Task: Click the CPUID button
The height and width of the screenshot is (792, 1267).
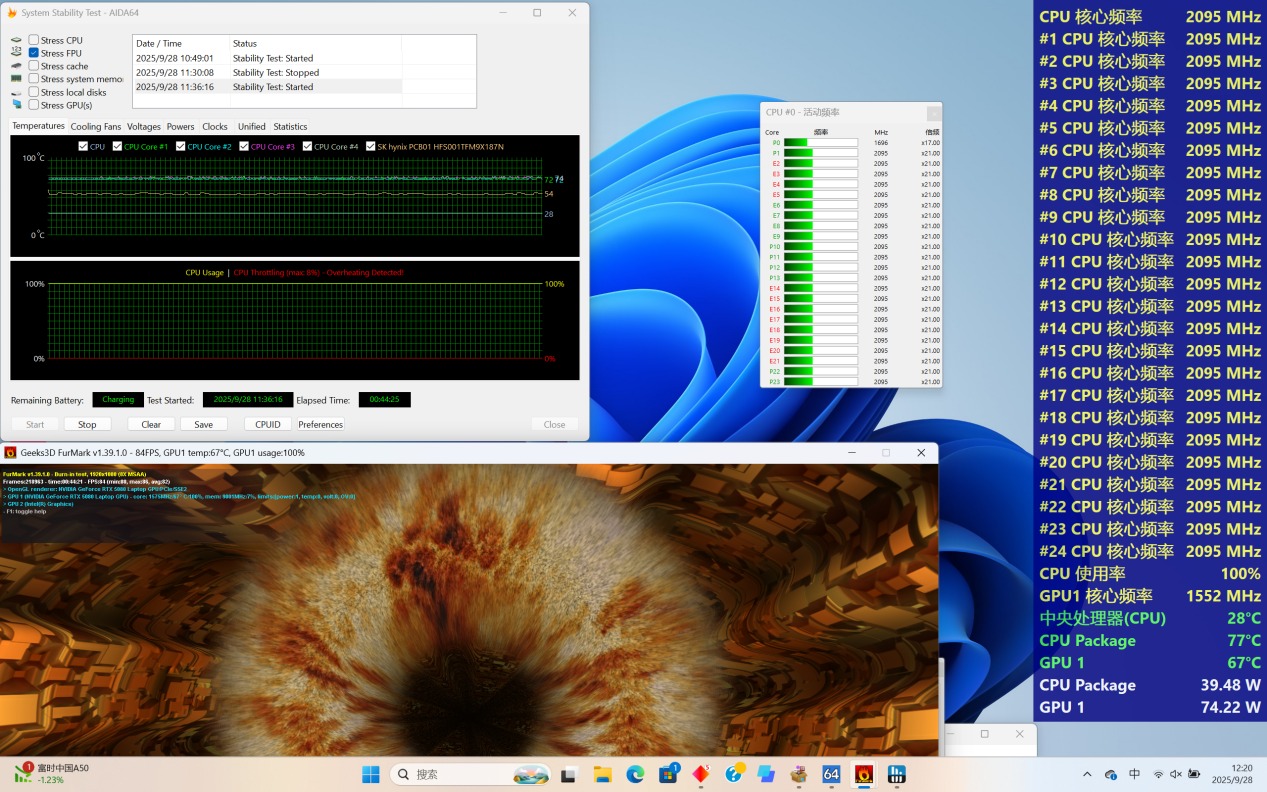Action: pos(267,424)
